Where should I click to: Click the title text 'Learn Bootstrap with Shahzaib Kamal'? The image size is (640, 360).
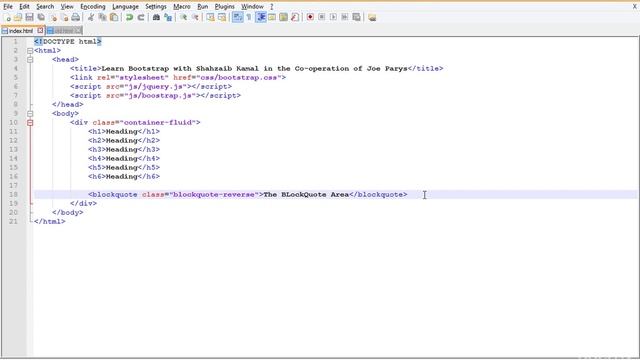180,69
